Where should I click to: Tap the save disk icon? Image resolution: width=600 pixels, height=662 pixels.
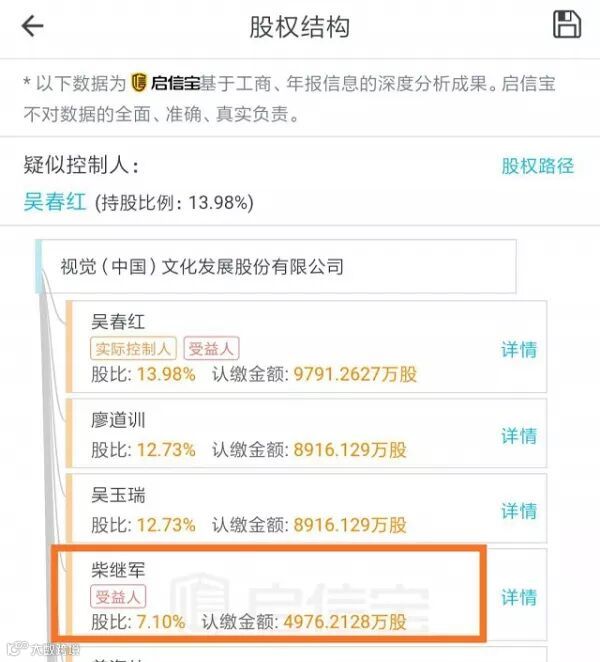point(567,24)
